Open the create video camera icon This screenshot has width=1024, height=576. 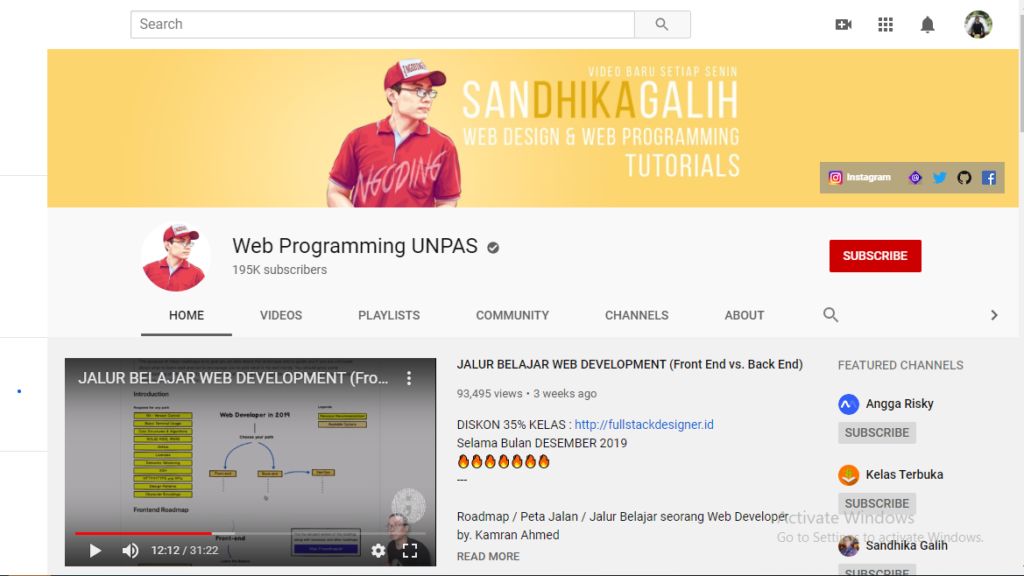pos(843,25)
